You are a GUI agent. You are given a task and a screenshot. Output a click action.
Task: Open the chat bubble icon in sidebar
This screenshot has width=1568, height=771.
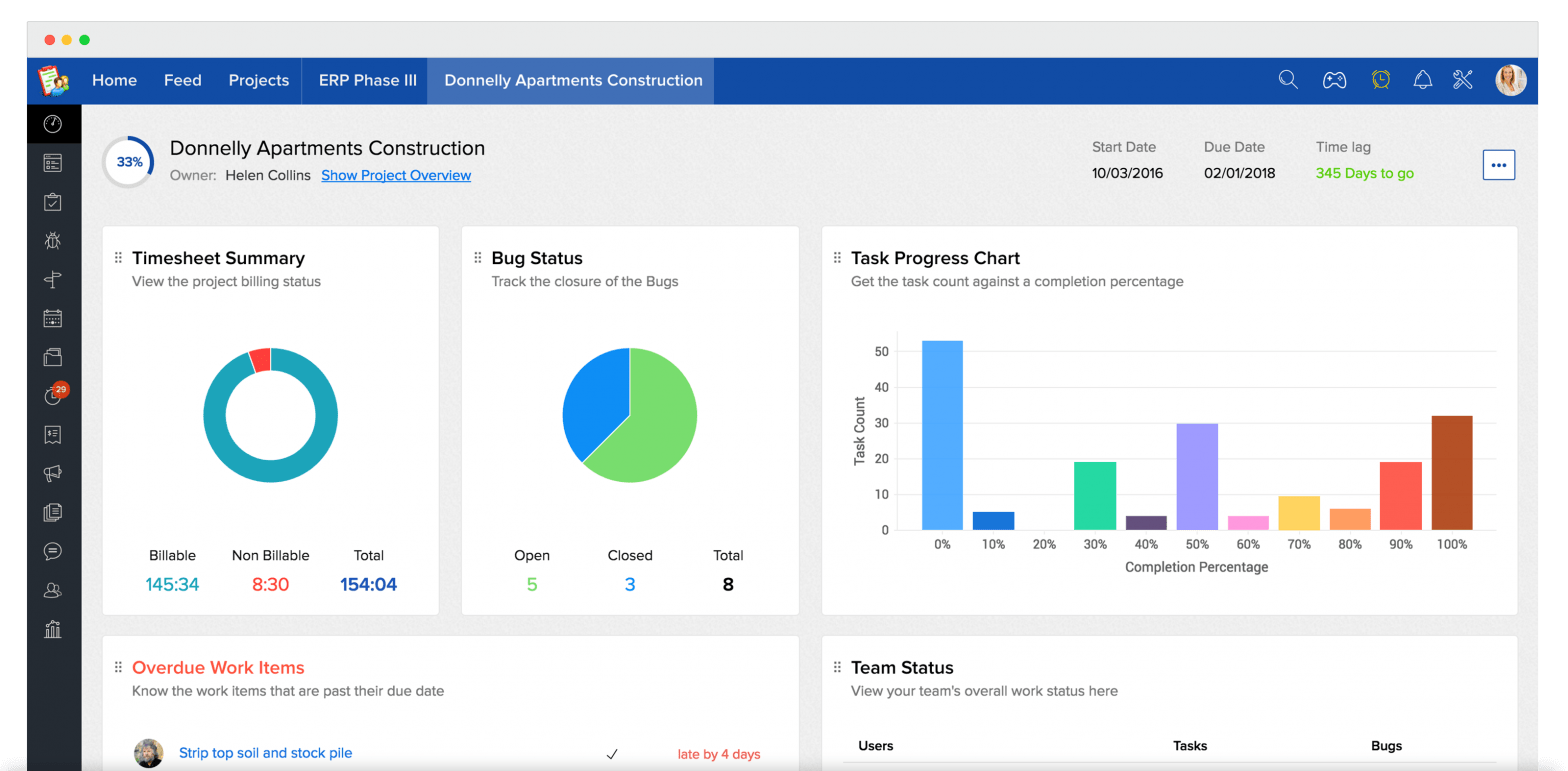(x=53, y=551)
